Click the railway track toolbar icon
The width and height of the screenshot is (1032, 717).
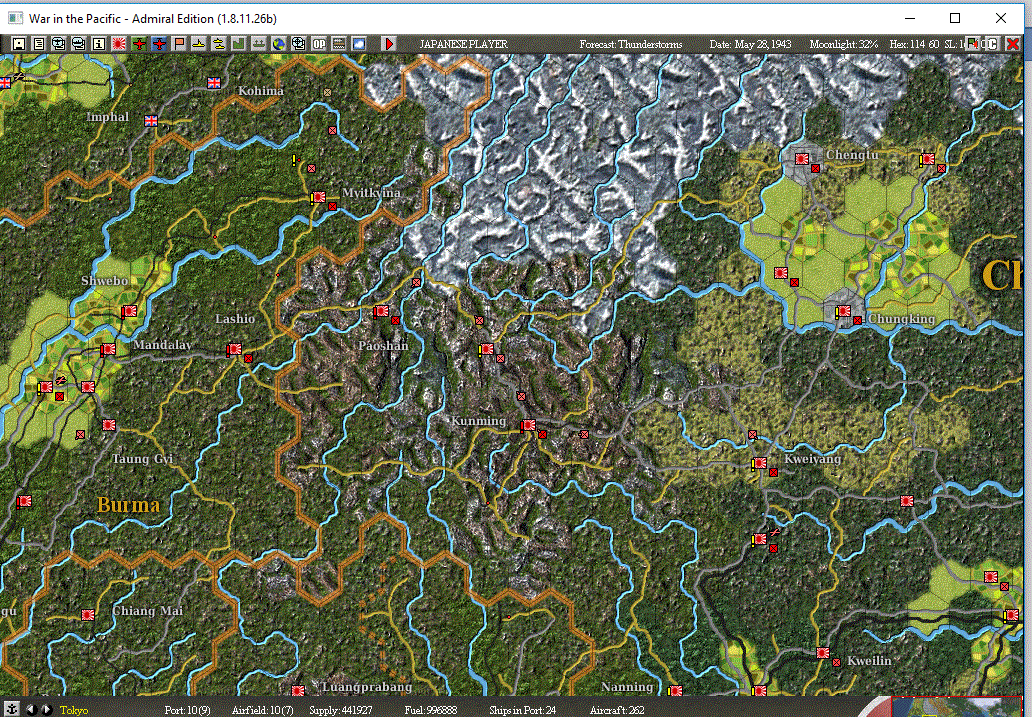coord(339,44)
